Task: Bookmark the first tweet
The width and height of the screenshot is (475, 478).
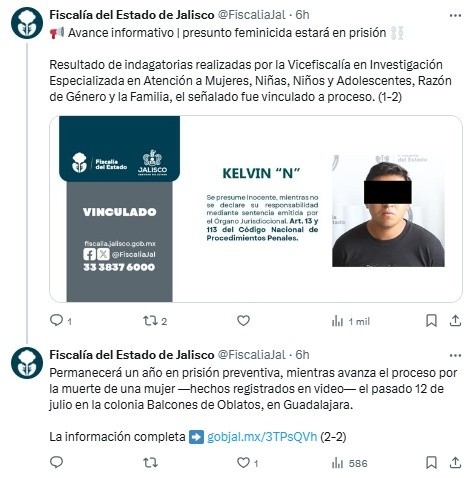Action: (431, 321)
